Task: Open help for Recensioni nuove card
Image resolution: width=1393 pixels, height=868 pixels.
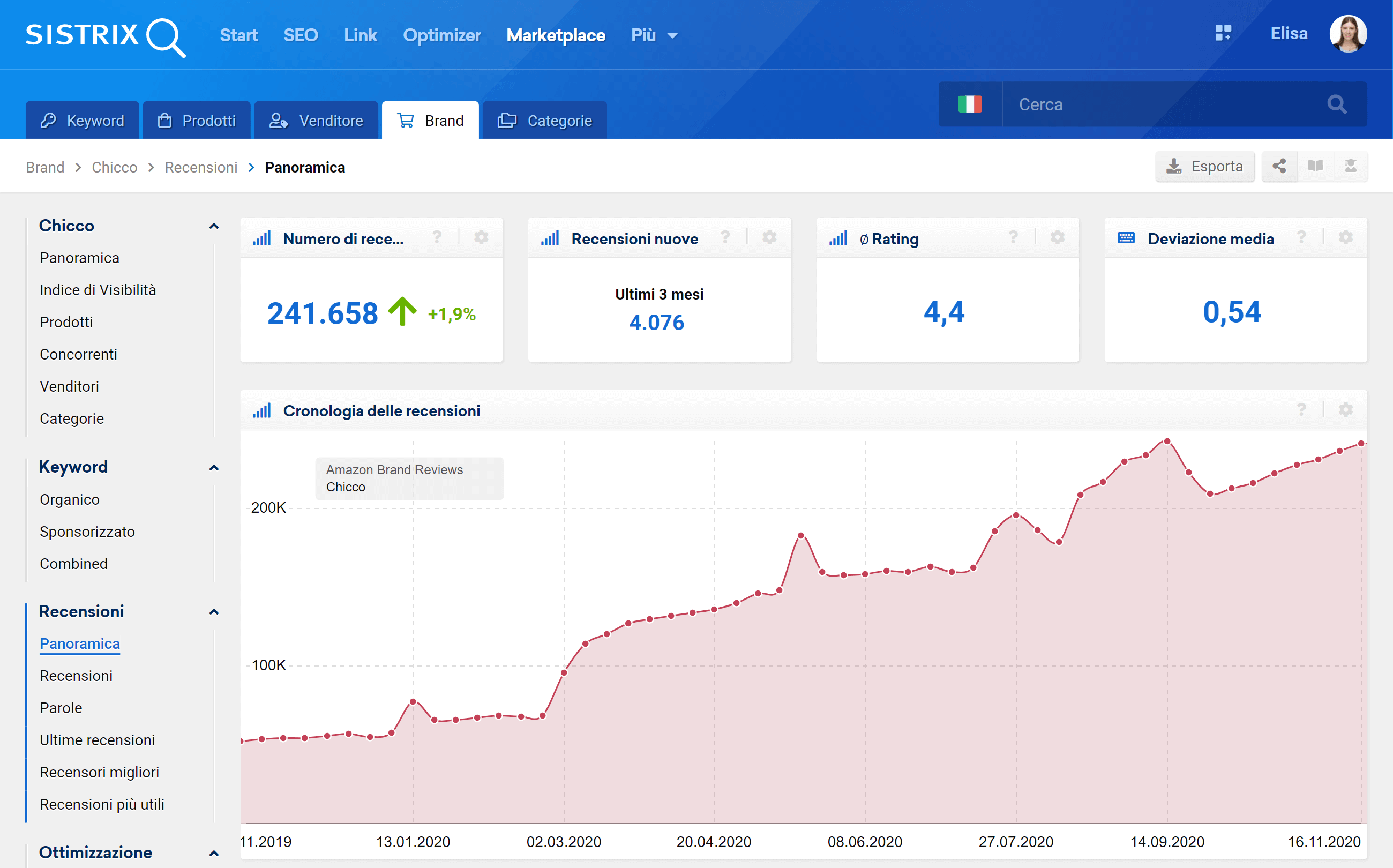Action: coord(725,237)
